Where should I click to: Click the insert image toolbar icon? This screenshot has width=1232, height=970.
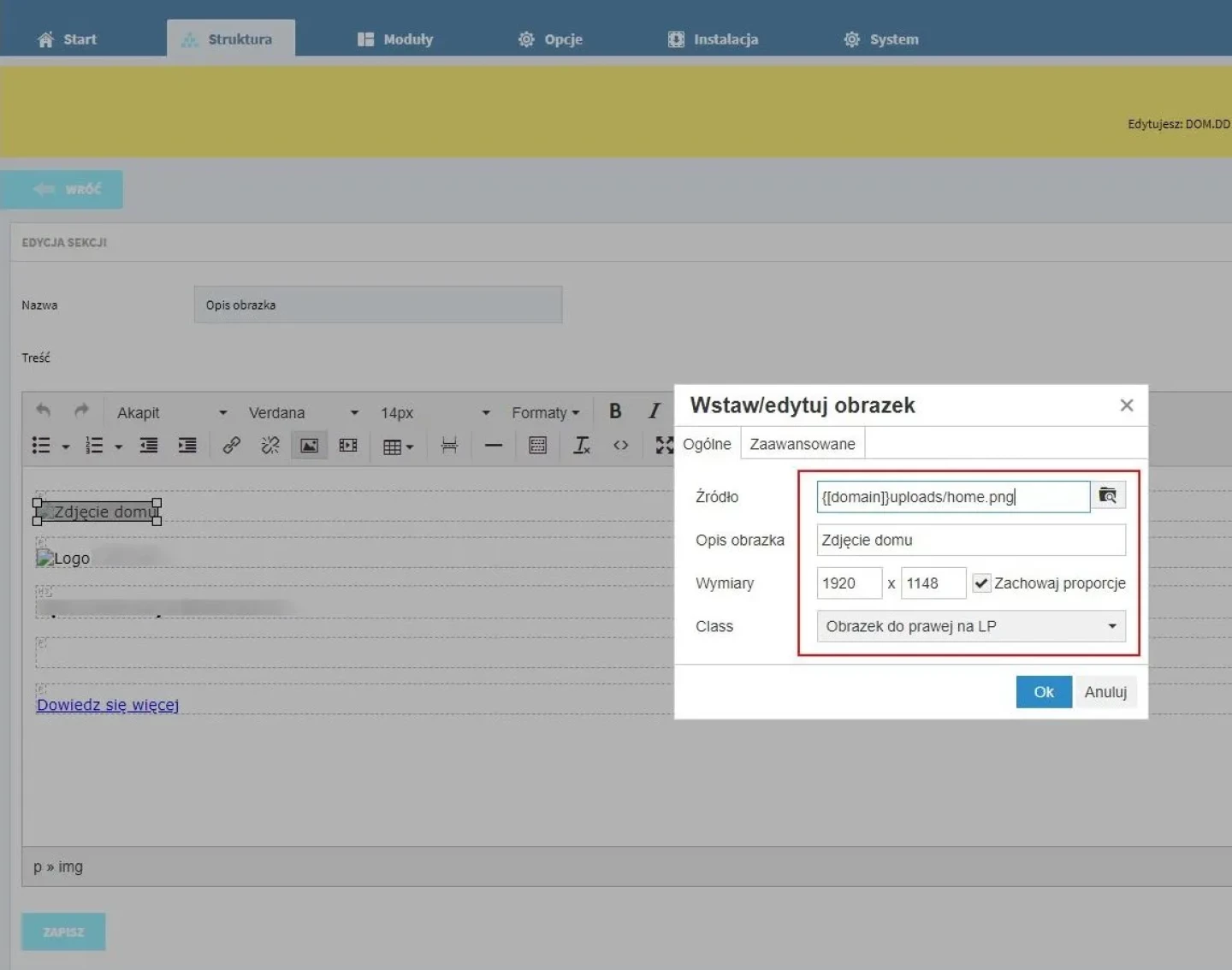[309, 446]
